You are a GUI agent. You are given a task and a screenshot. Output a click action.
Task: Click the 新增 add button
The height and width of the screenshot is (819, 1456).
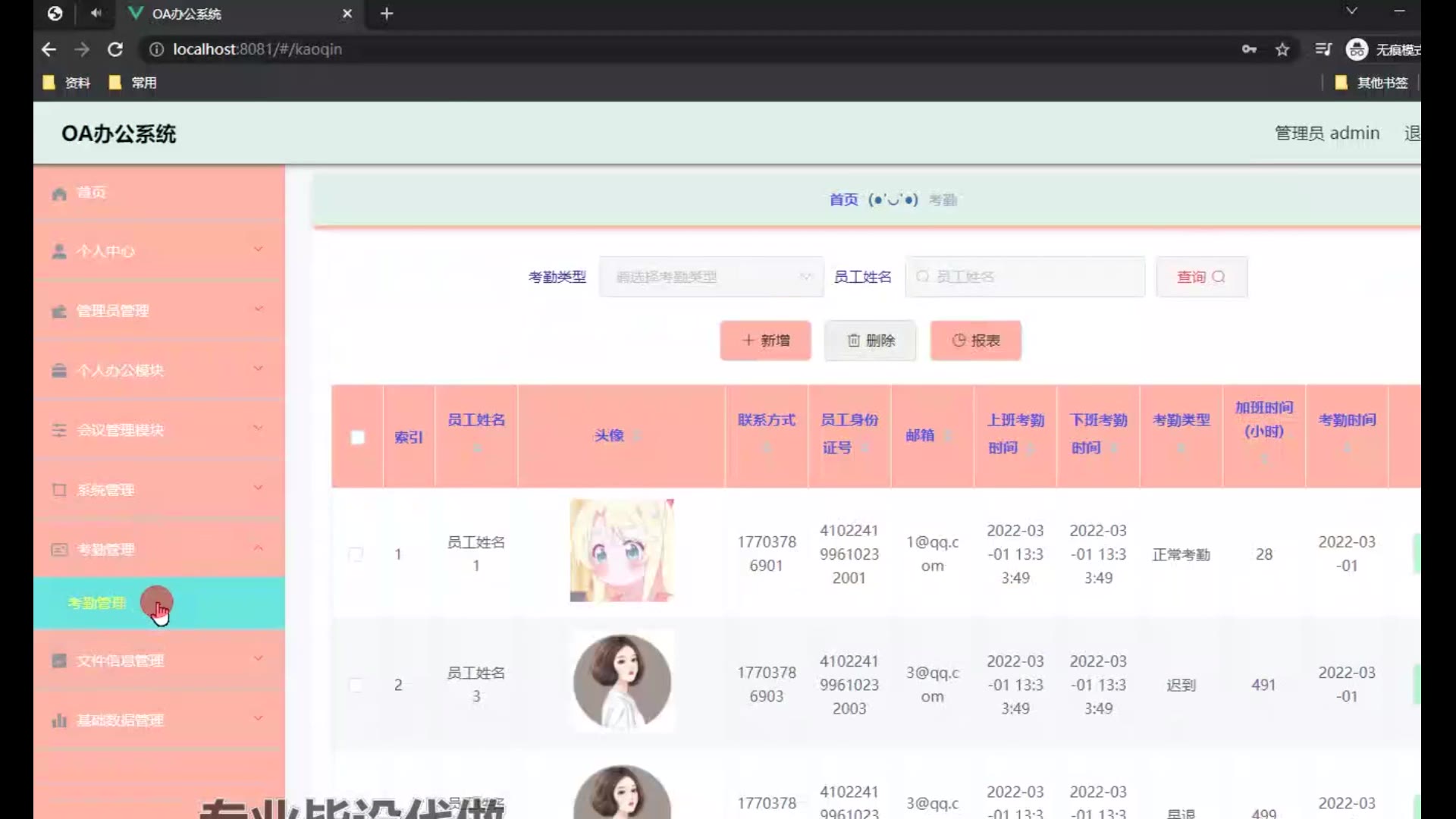[x=766, y=340]
